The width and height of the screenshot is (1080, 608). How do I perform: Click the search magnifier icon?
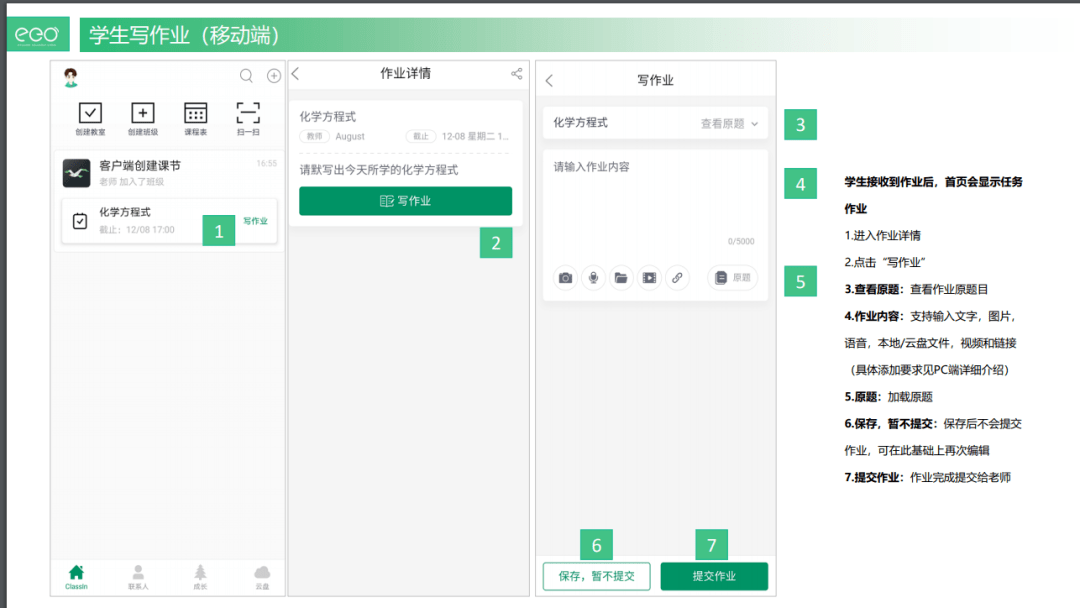246,76
